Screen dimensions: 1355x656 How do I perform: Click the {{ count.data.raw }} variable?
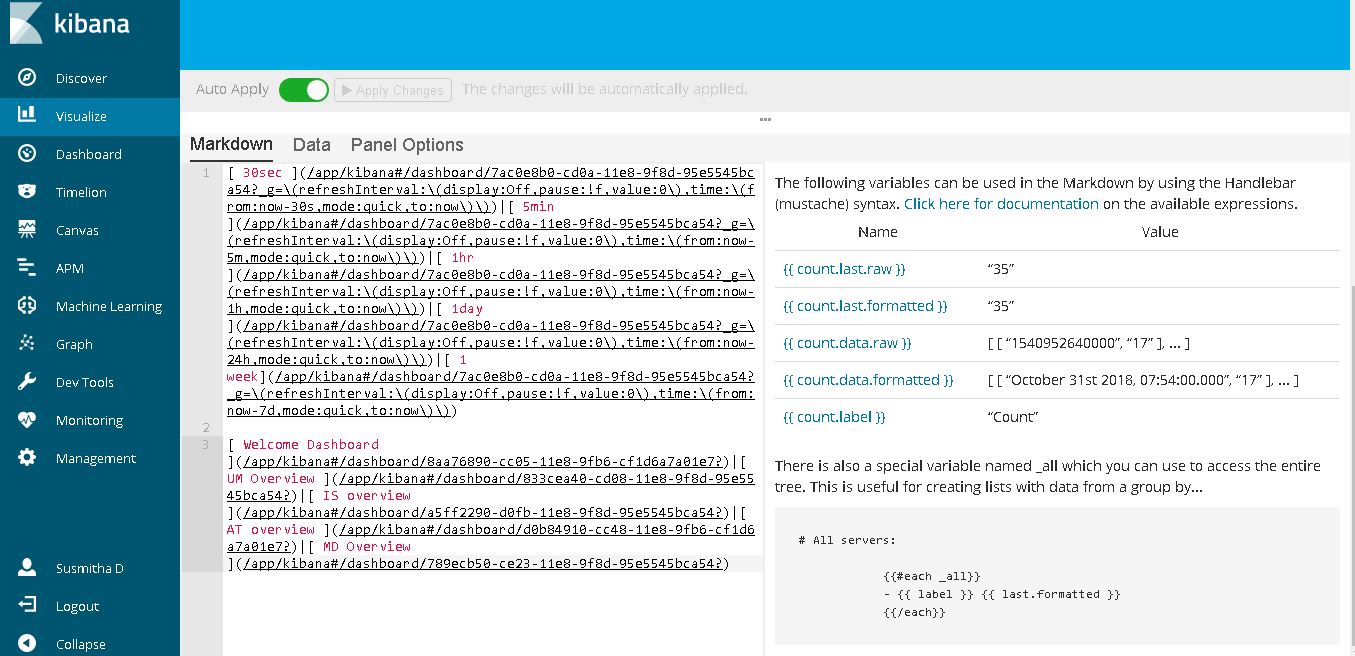847,343
